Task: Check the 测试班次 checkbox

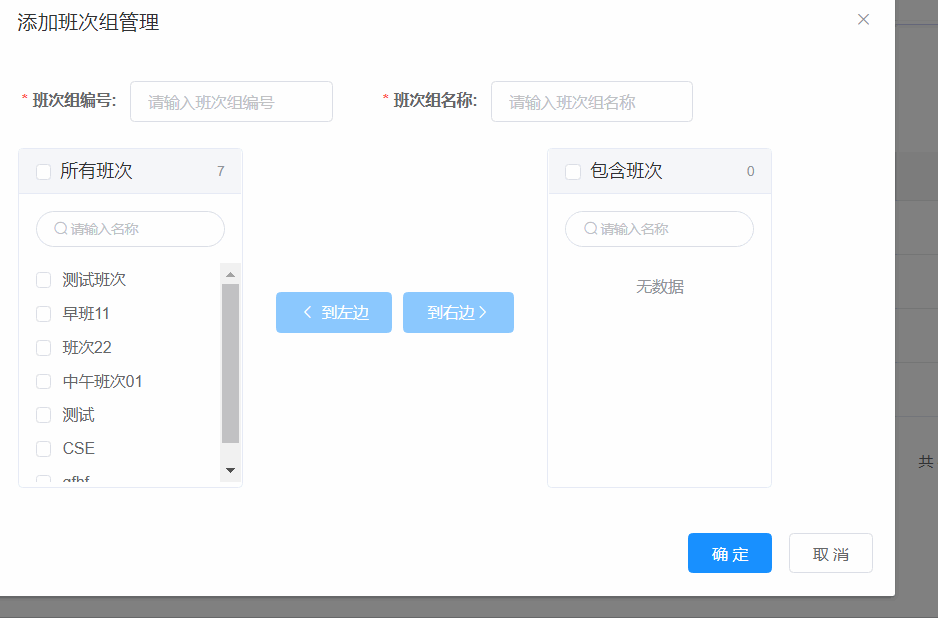Action: [x=43, y=280]
